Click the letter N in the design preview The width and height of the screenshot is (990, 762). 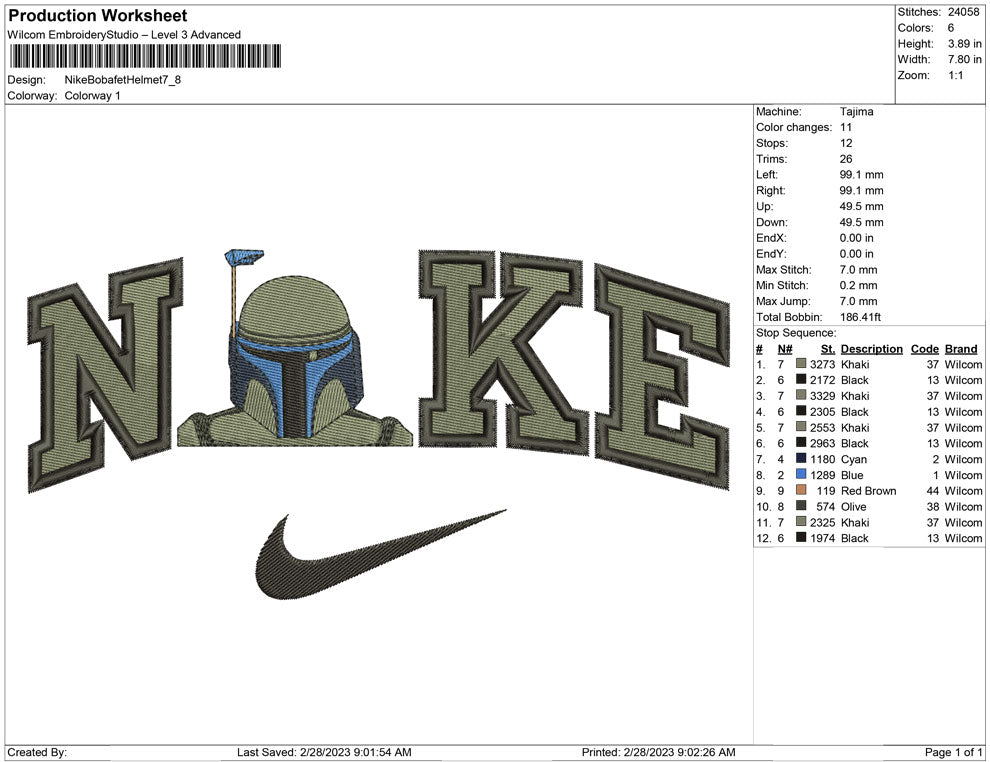[x=105, y=374]
